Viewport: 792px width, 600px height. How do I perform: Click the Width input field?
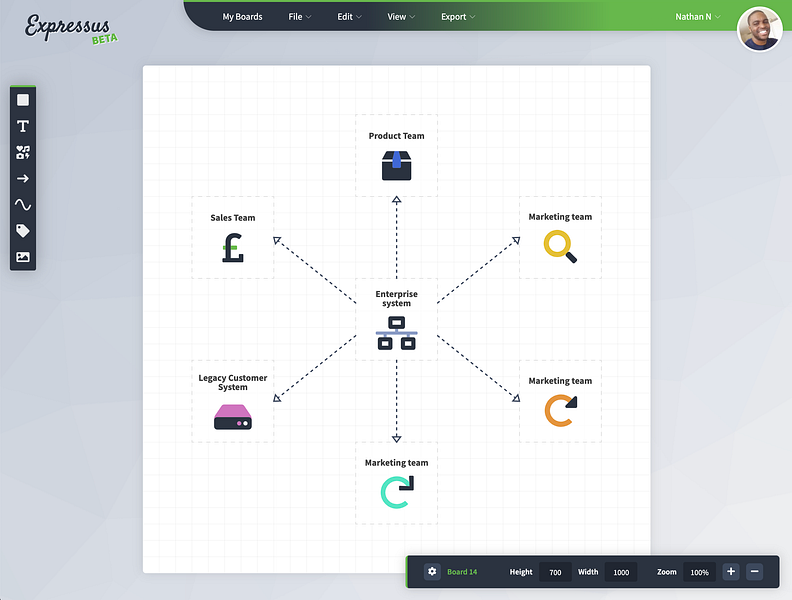click(621, 572)
